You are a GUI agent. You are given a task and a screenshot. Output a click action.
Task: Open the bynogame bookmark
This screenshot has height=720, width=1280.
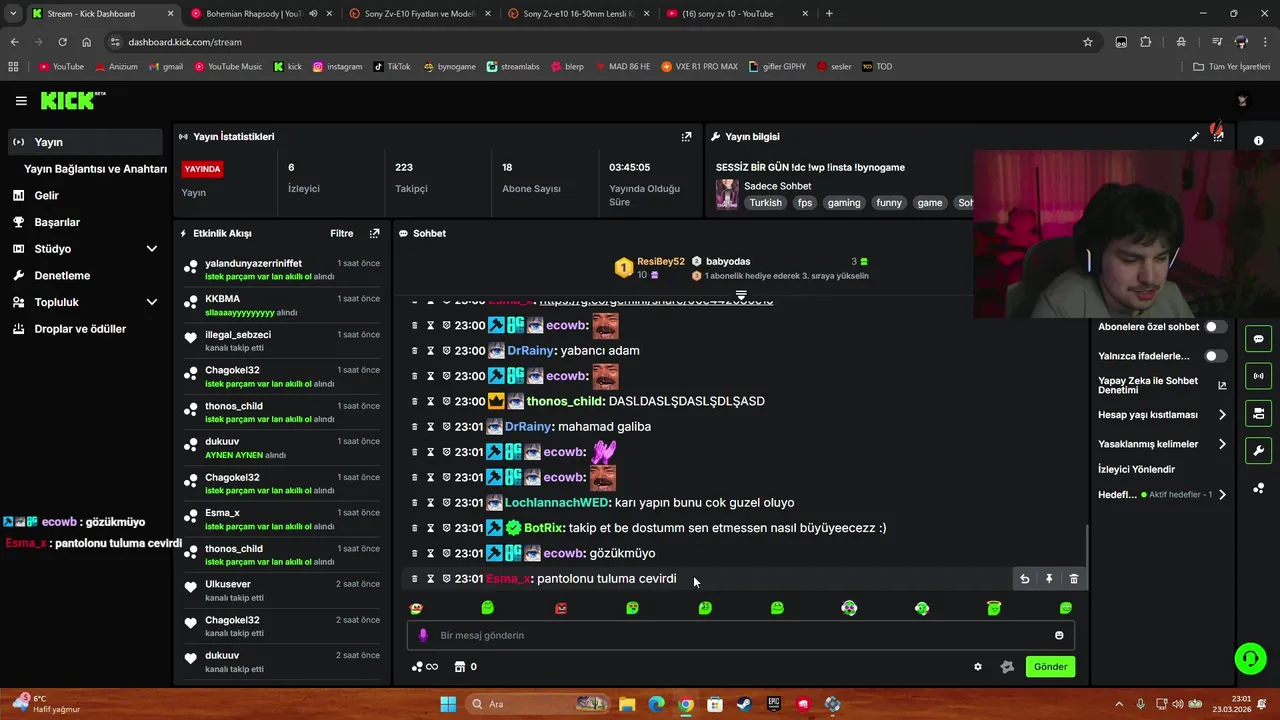[x=449, y=67]
